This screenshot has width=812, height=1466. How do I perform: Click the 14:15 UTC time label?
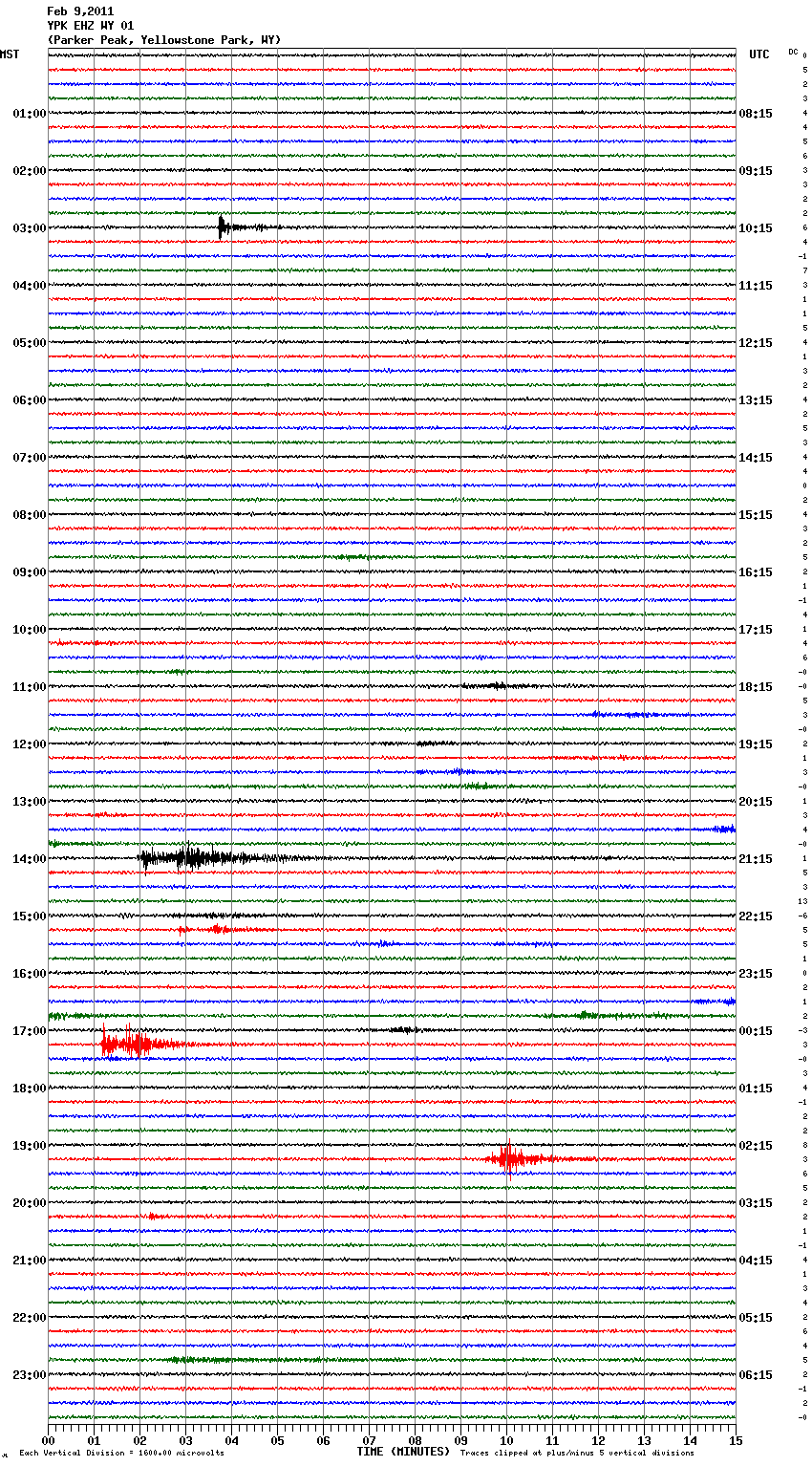[756, 458]
